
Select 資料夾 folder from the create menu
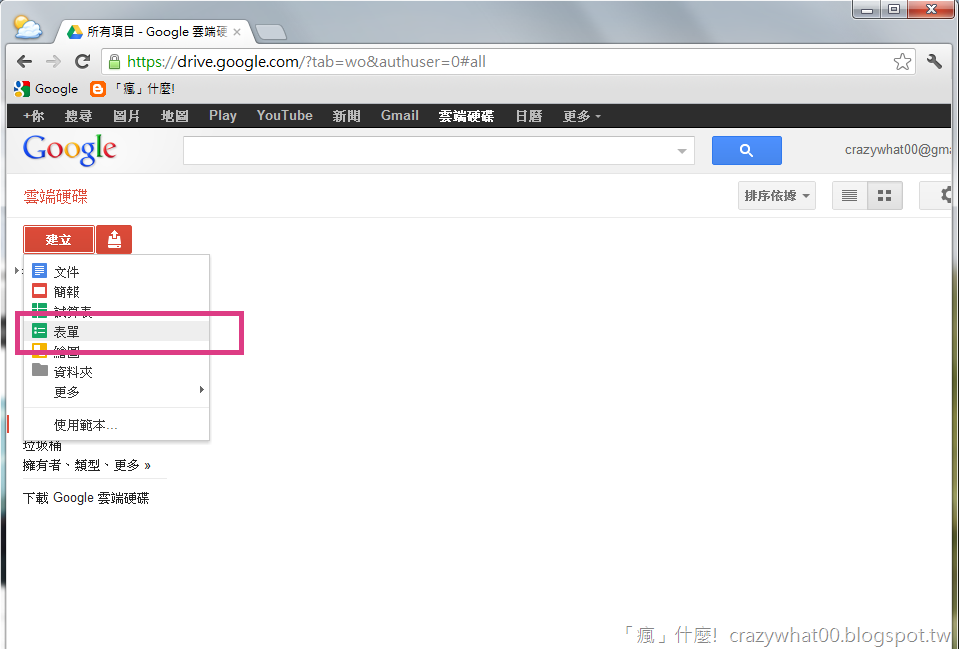[116, 372]
